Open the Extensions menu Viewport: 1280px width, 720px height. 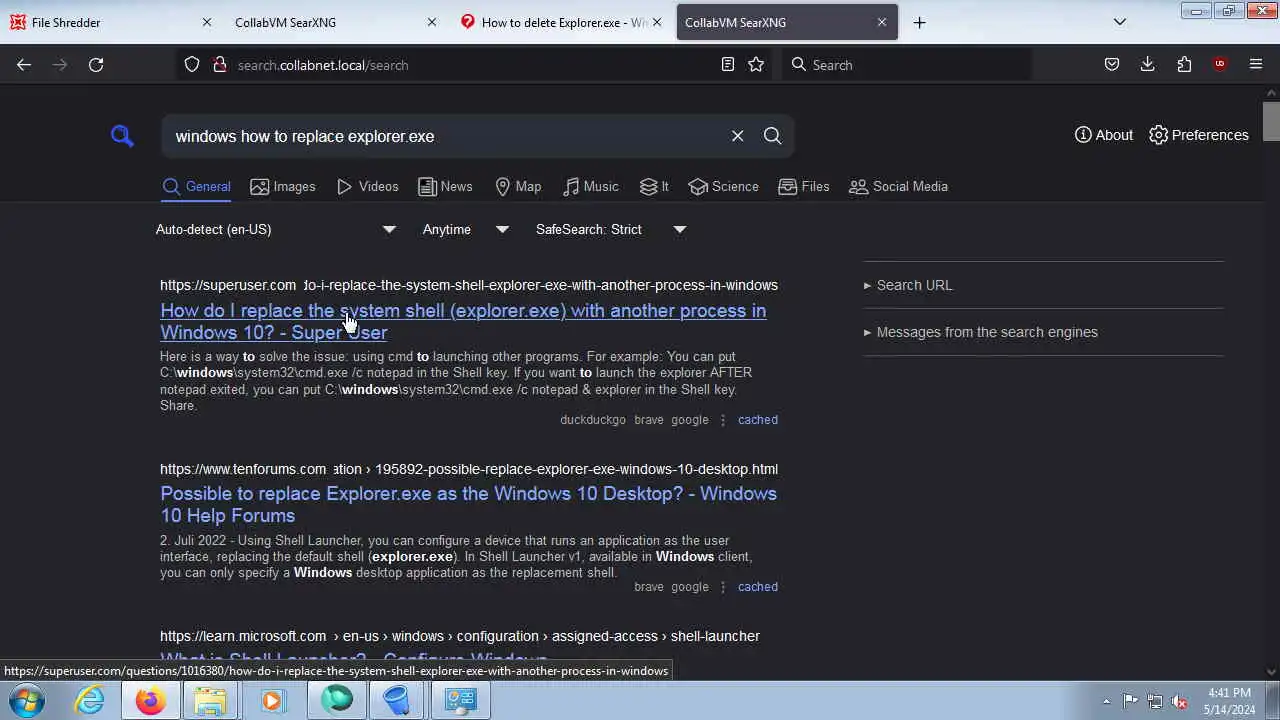pyautogui.click(x=1184, y=65)
